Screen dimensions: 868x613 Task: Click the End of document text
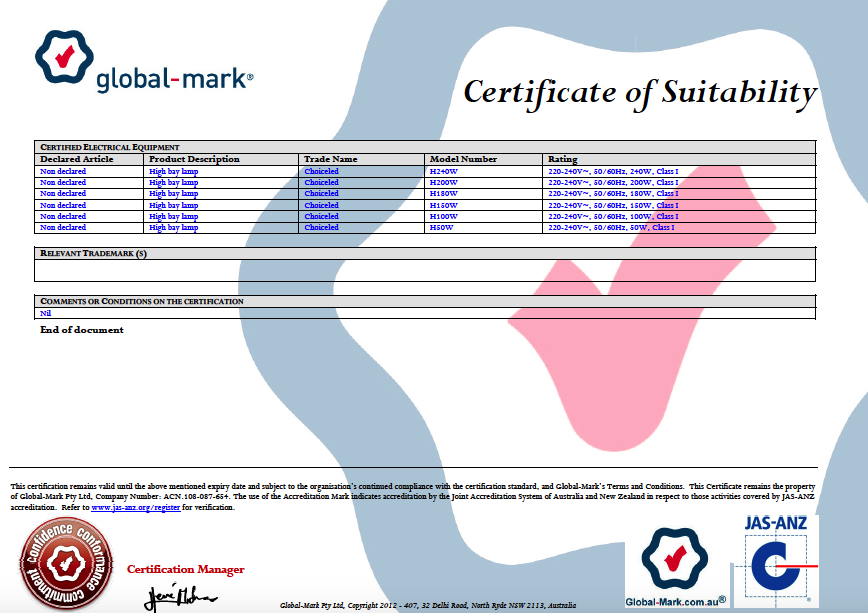click(81, 330)
